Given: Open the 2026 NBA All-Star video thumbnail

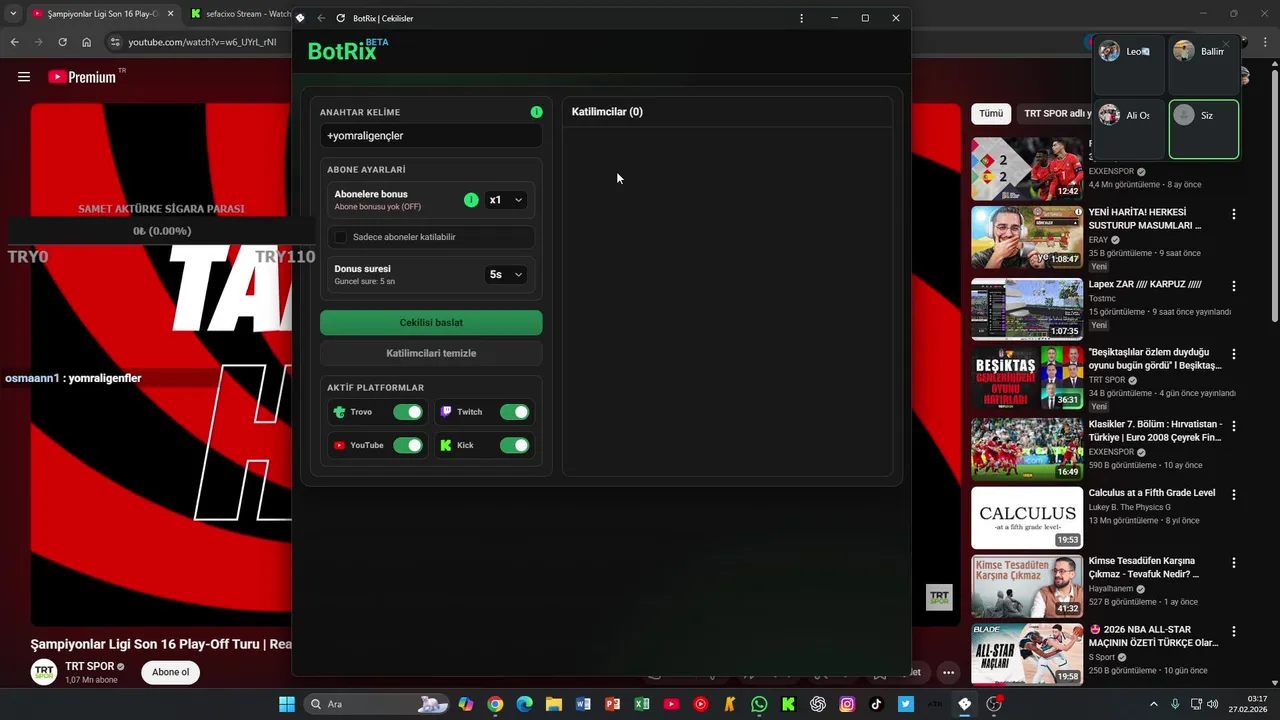Looking at the screenshot, I should tap(1027, 654).
